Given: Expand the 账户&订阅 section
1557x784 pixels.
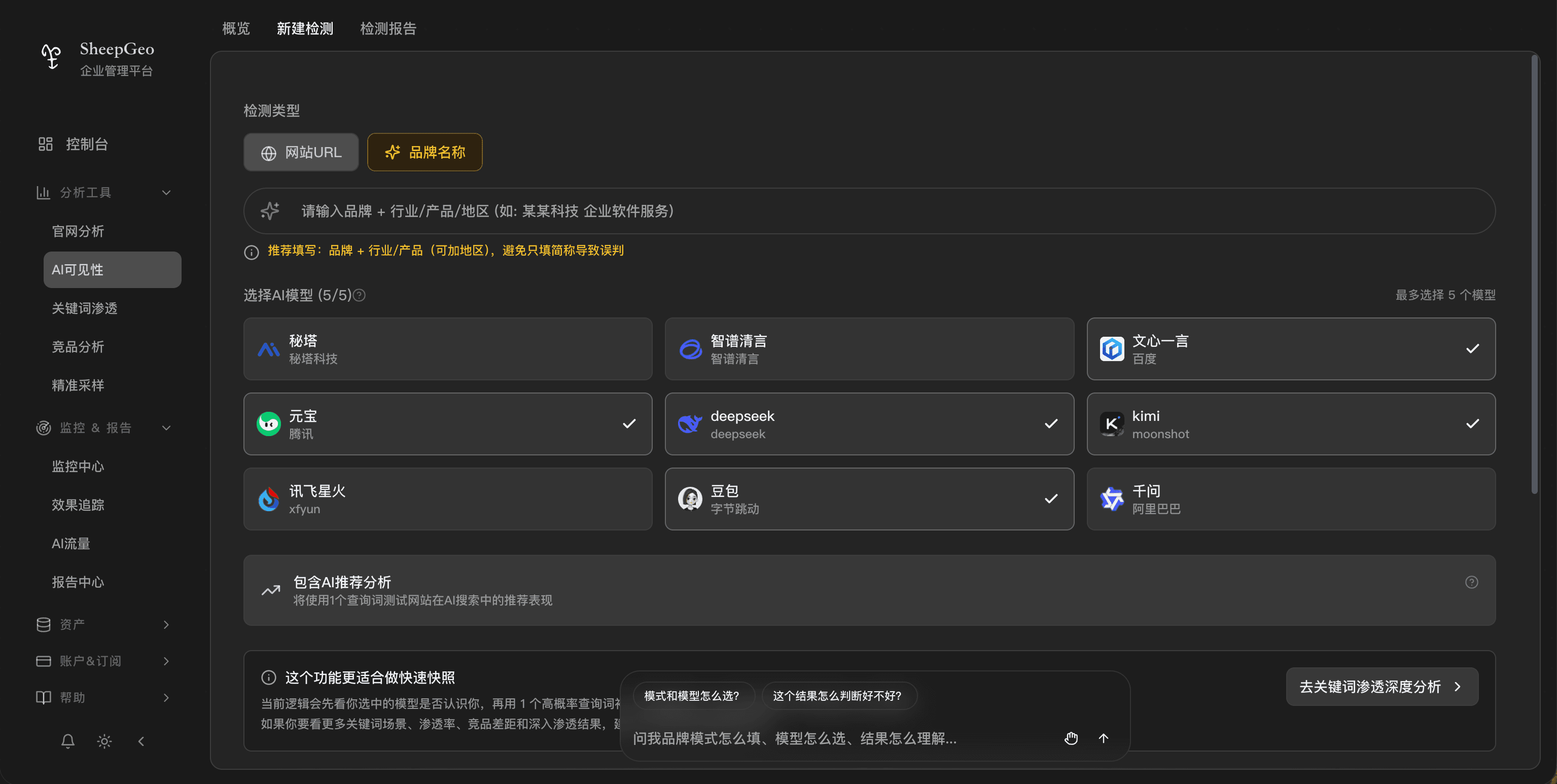Looking at the screenshot, I should tap(103, 661).
